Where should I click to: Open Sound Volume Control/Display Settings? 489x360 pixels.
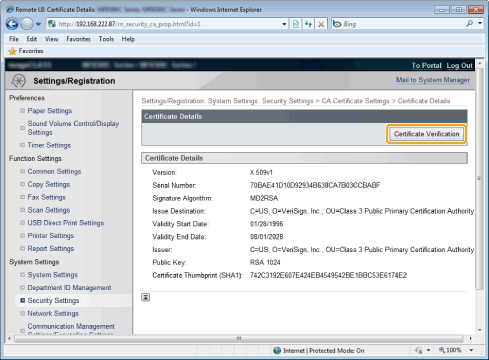click(x=73, y=128)
